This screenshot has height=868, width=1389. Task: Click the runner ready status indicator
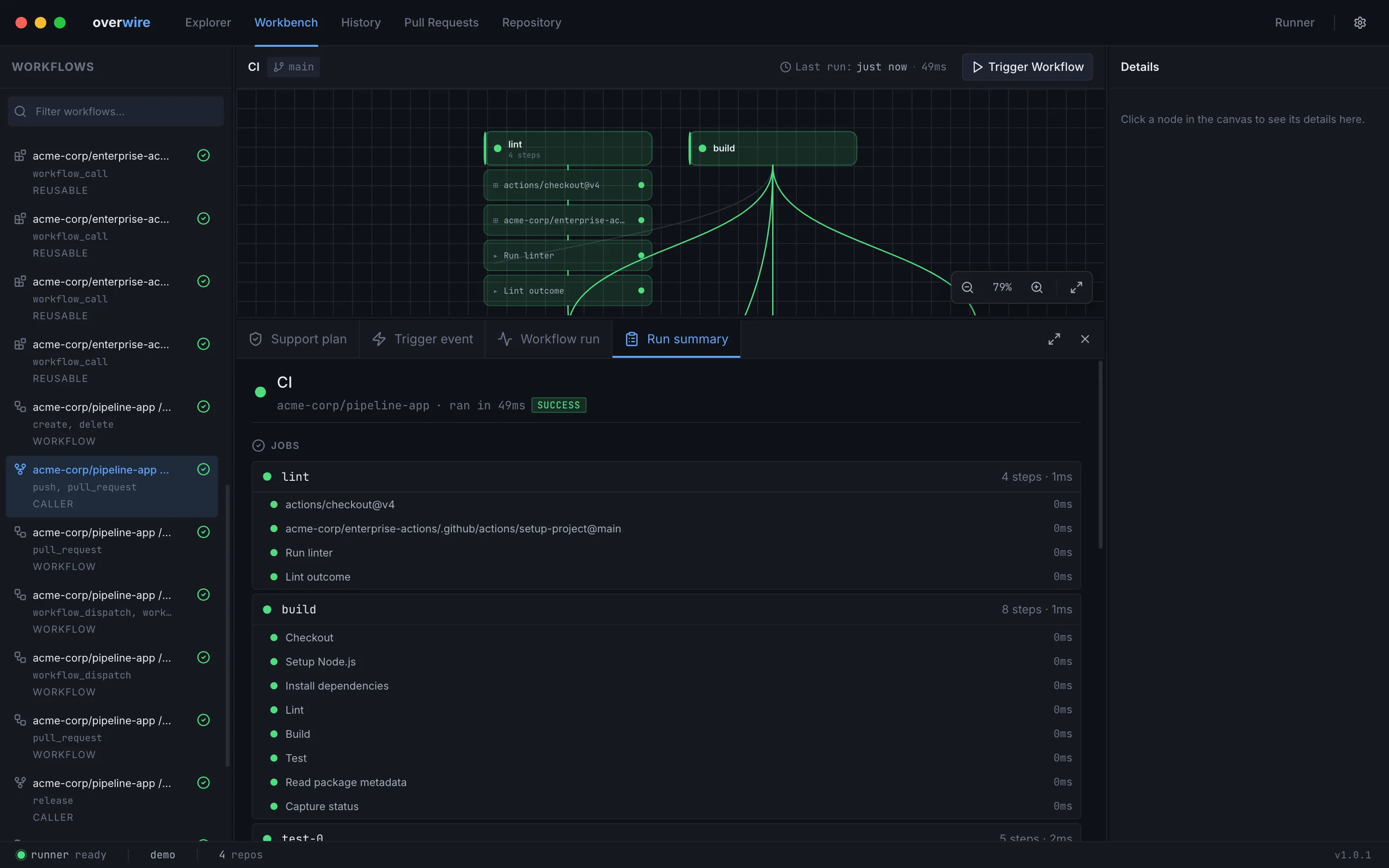click(61, 855)
